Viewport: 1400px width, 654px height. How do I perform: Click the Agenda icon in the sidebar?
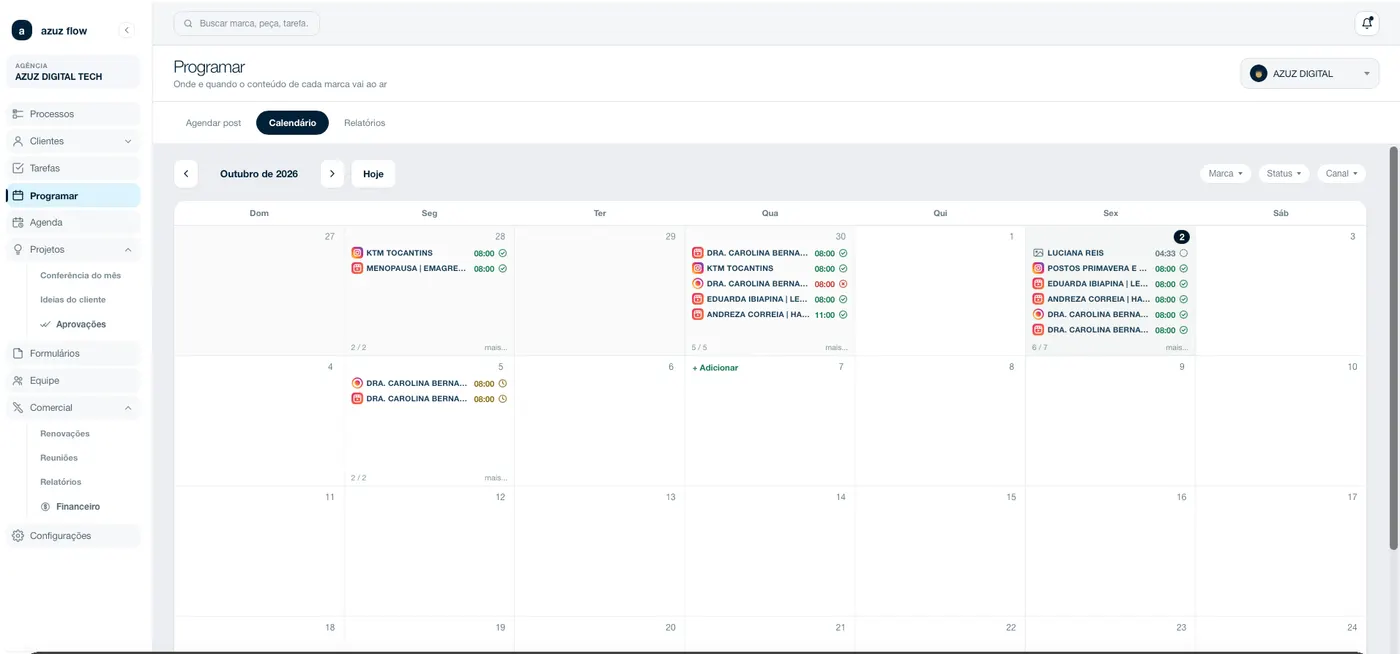tap(18, 222)
